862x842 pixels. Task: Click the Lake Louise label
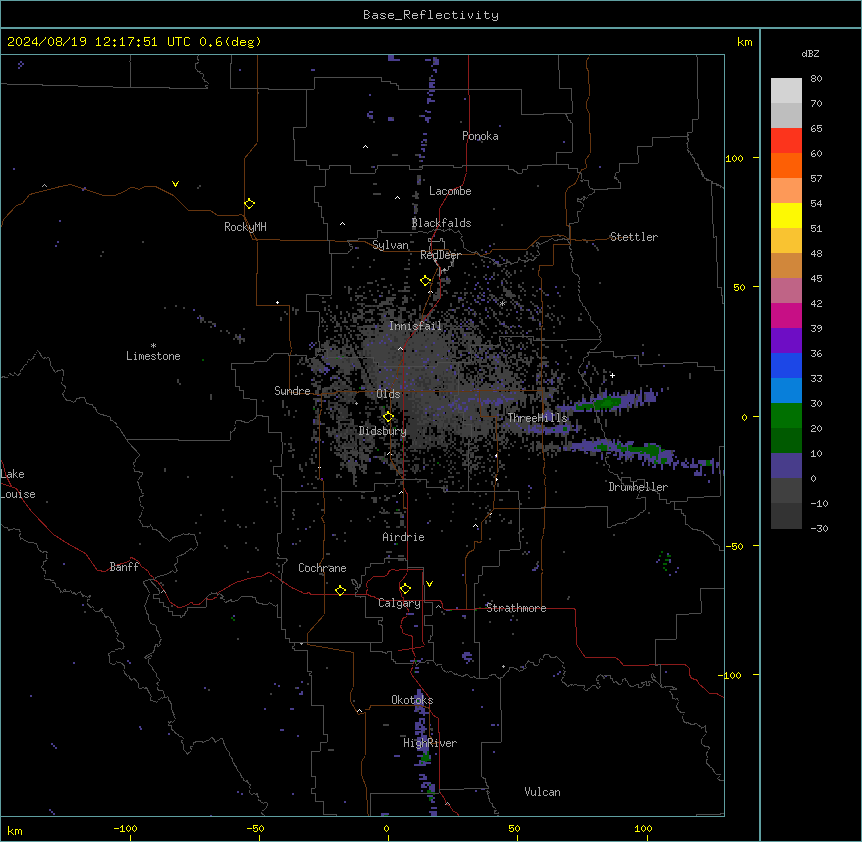coord(18,484)
